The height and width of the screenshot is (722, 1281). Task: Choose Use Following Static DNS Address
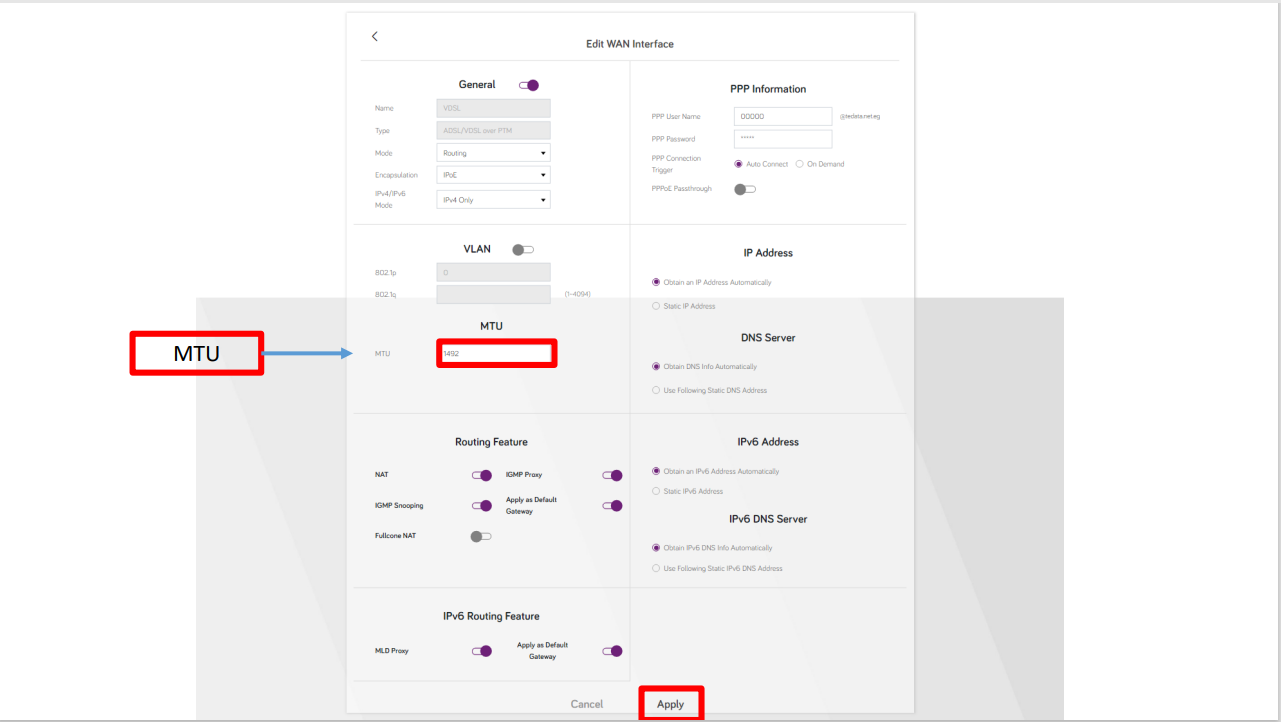656,390
